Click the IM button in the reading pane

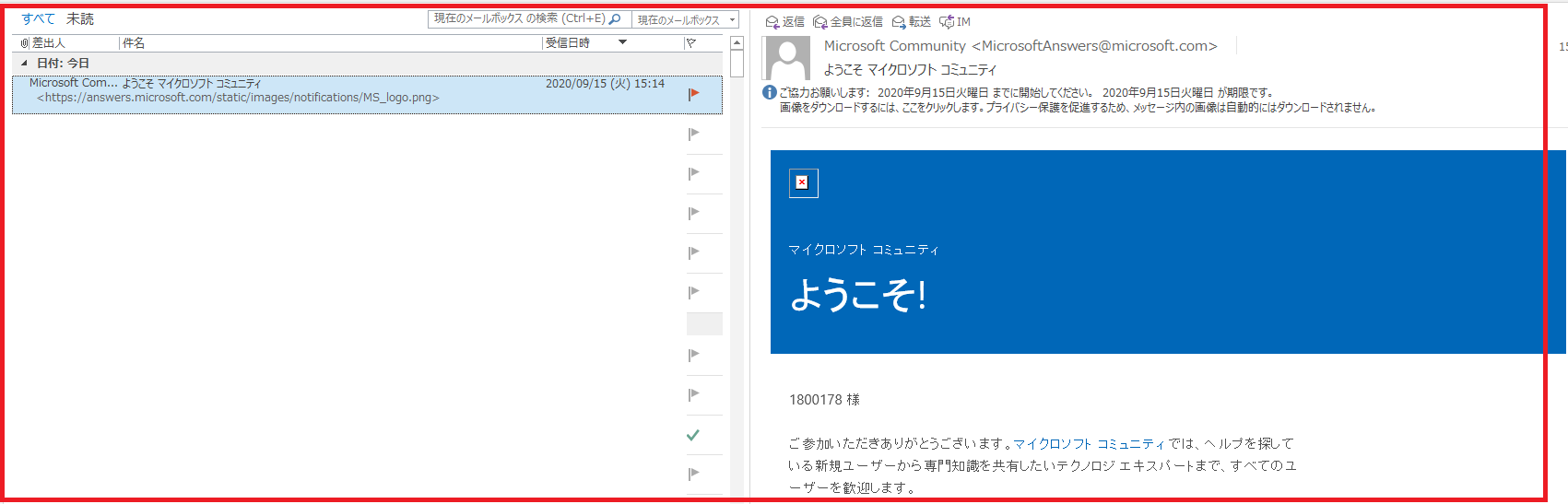click(955, 21)
